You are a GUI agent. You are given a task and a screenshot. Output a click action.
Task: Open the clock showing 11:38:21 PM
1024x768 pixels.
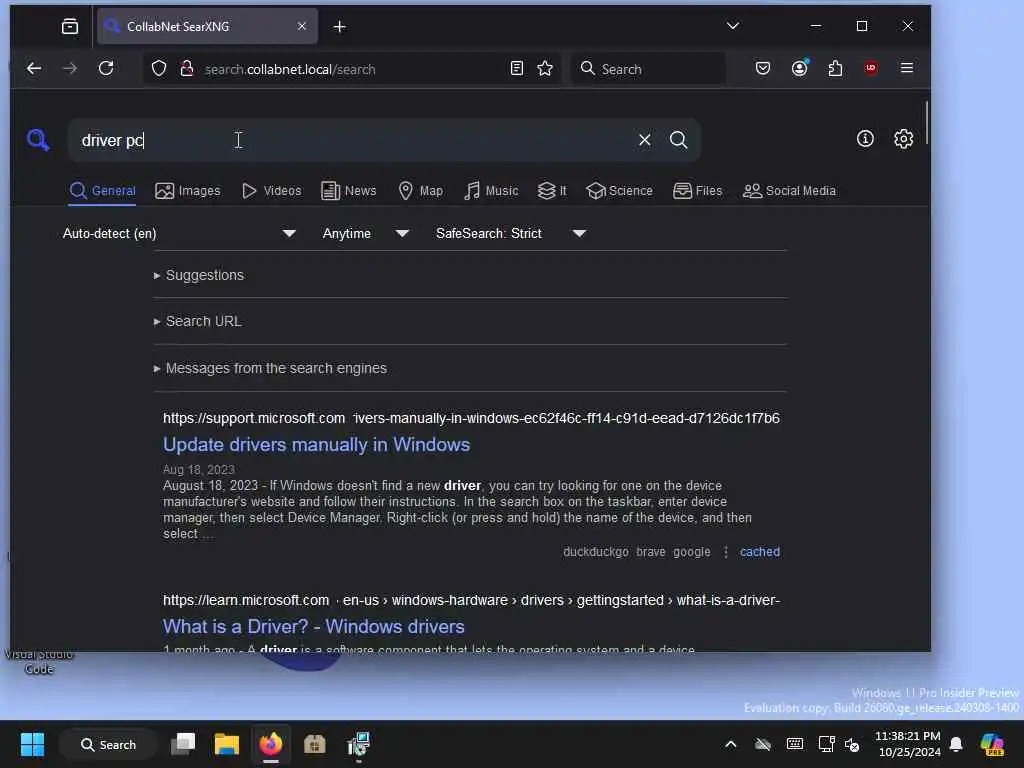coord(908,744)
